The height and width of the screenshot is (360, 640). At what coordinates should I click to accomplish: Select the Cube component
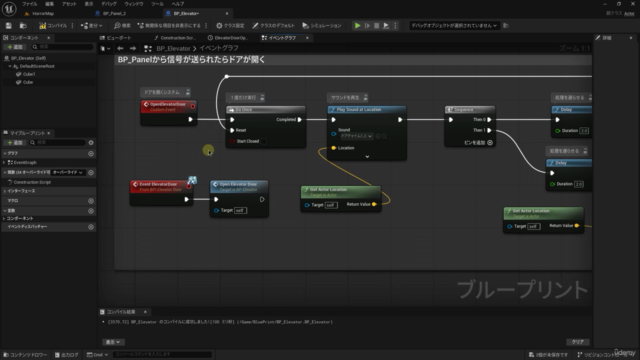pos(28,82)
